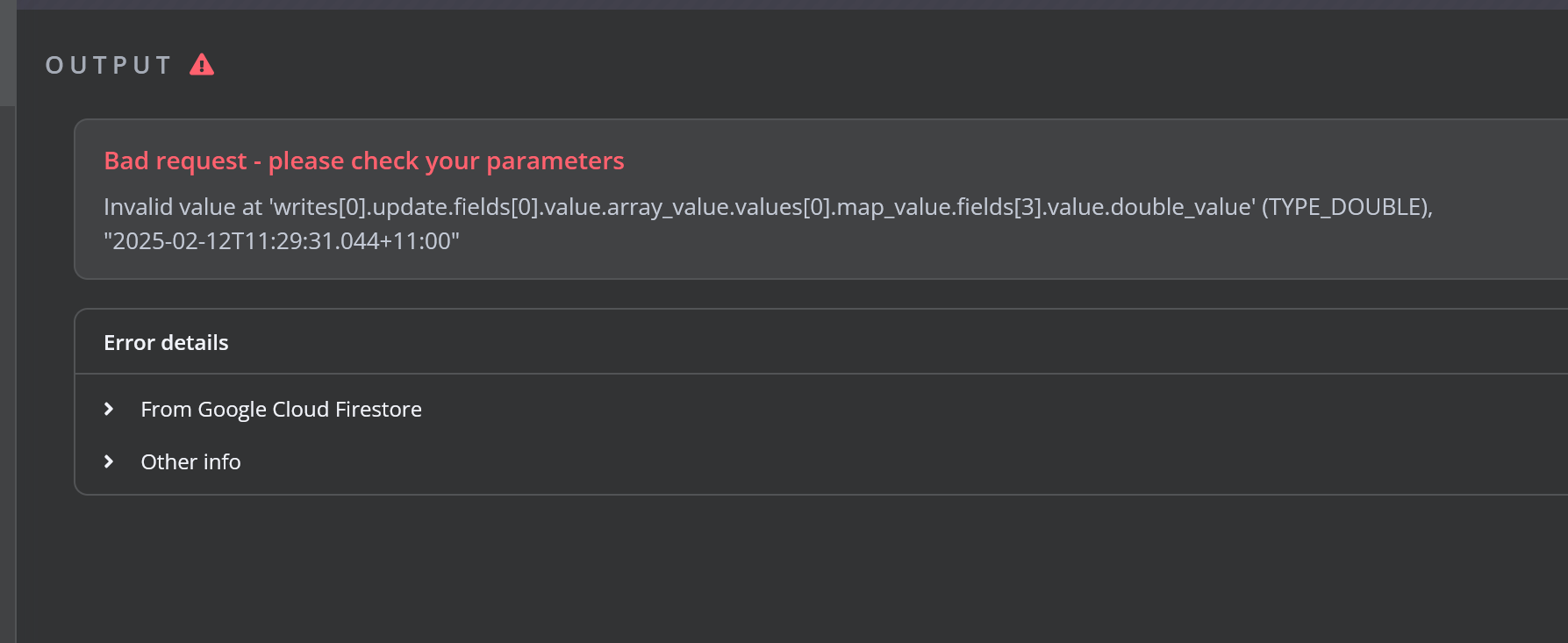Click the "Error details" section header
This screenshot has width=1568, height=643.
point(166,343)
